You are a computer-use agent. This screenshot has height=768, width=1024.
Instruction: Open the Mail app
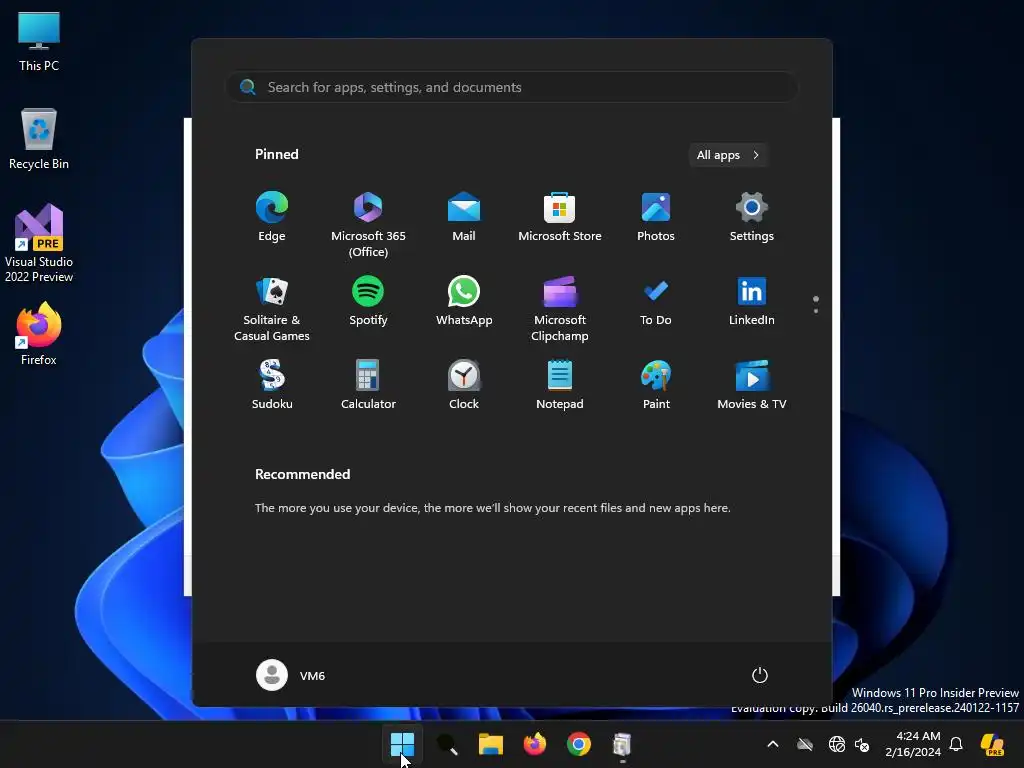(464, 217)
